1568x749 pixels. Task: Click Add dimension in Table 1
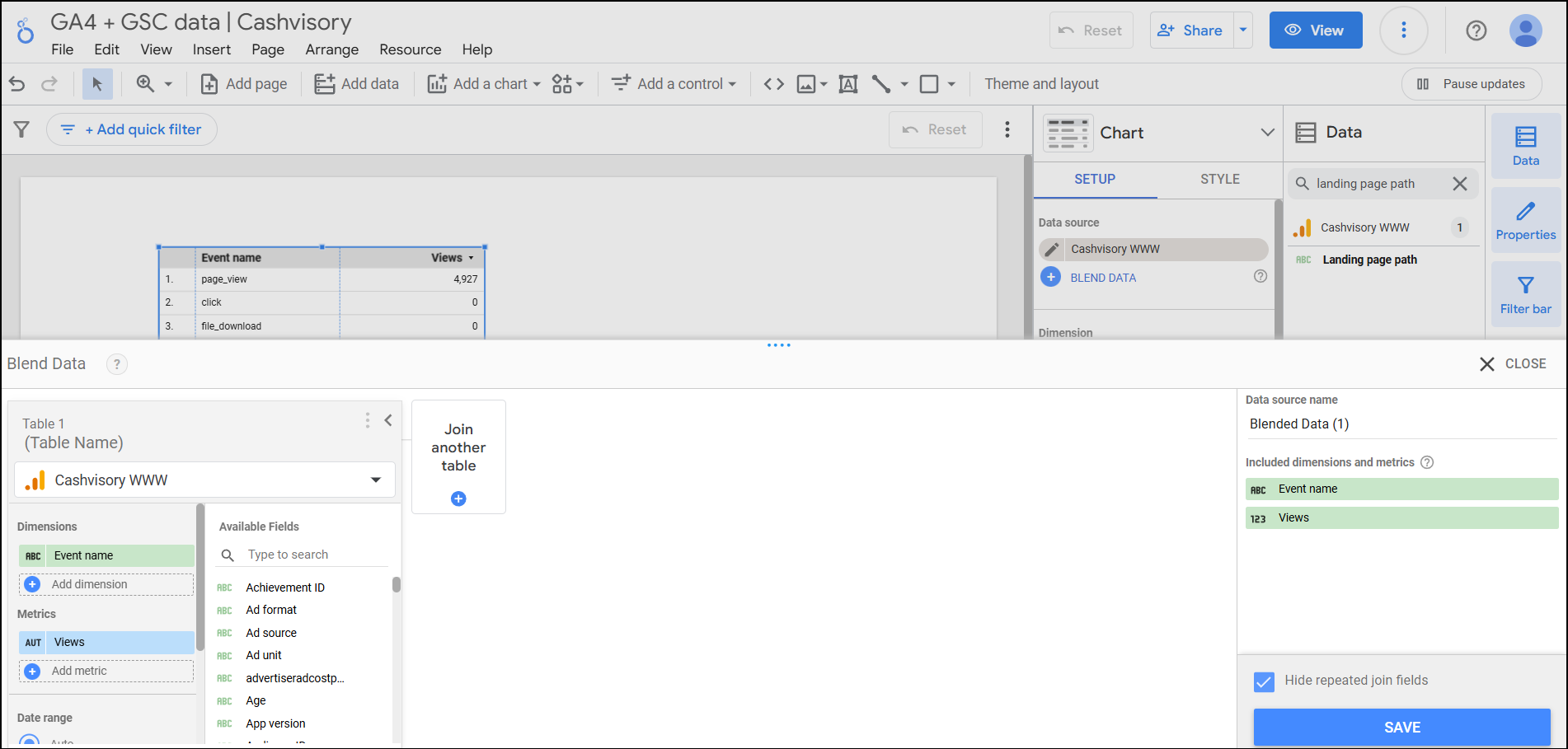(x=106, y=584)
